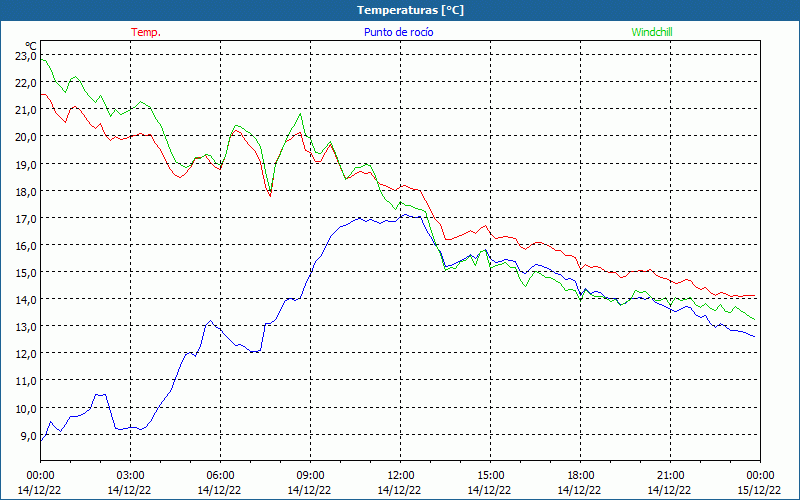Image resolution: width=800 pixels, height=500 pixels.
Task: Click the 21:00 time axis label
Action: pyautogui.click(x=670, y=476)
